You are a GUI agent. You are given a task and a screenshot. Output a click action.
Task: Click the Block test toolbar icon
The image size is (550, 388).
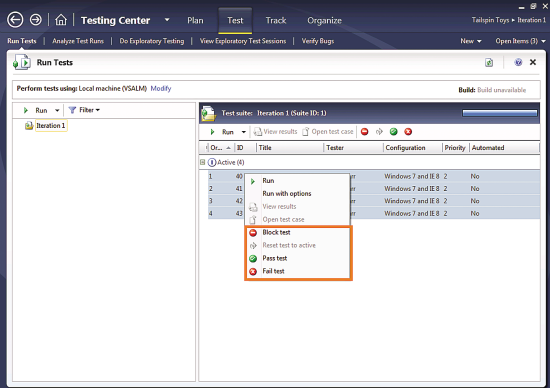point(364,132)
